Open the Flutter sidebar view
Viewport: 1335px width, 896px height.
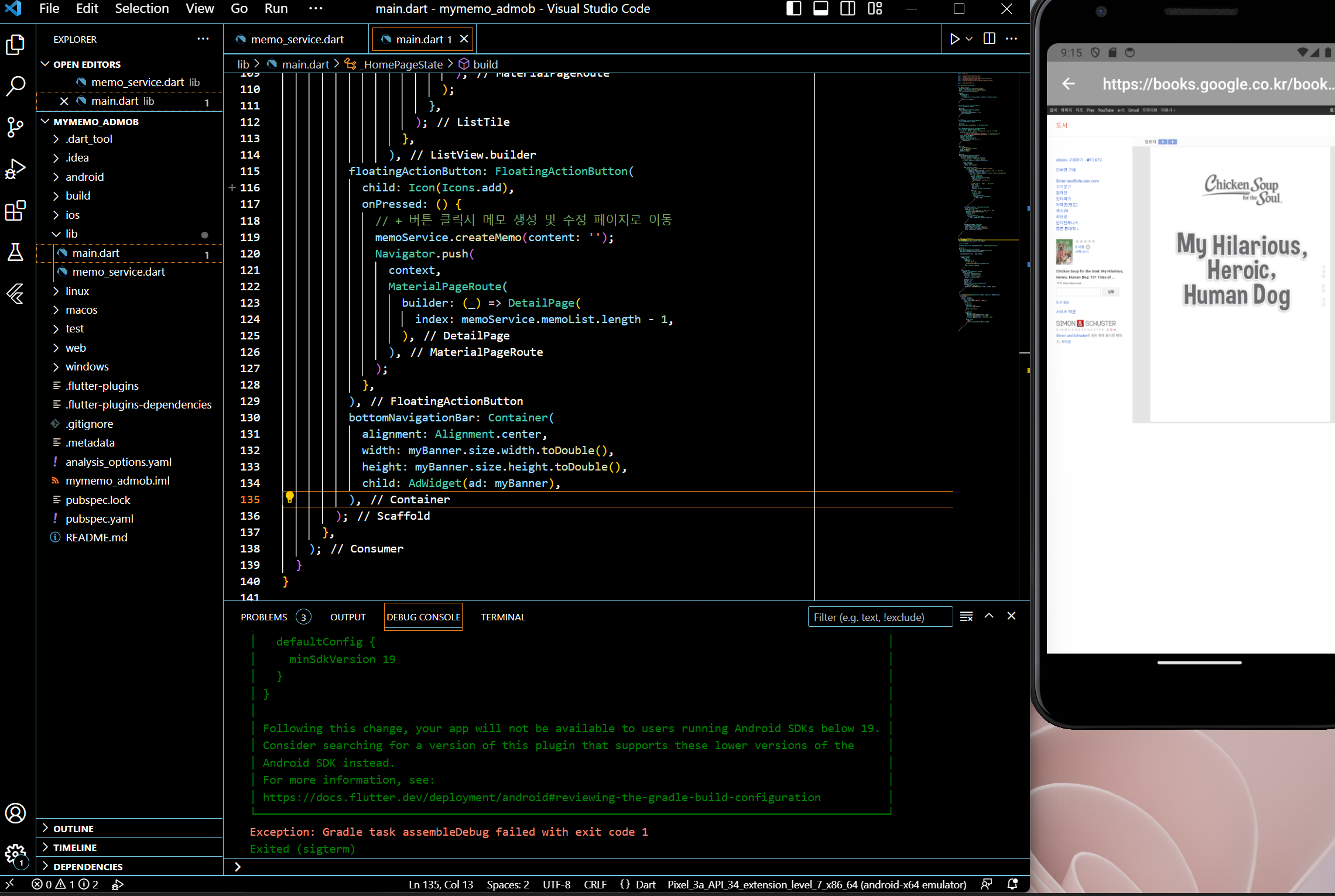pos(15,293)
